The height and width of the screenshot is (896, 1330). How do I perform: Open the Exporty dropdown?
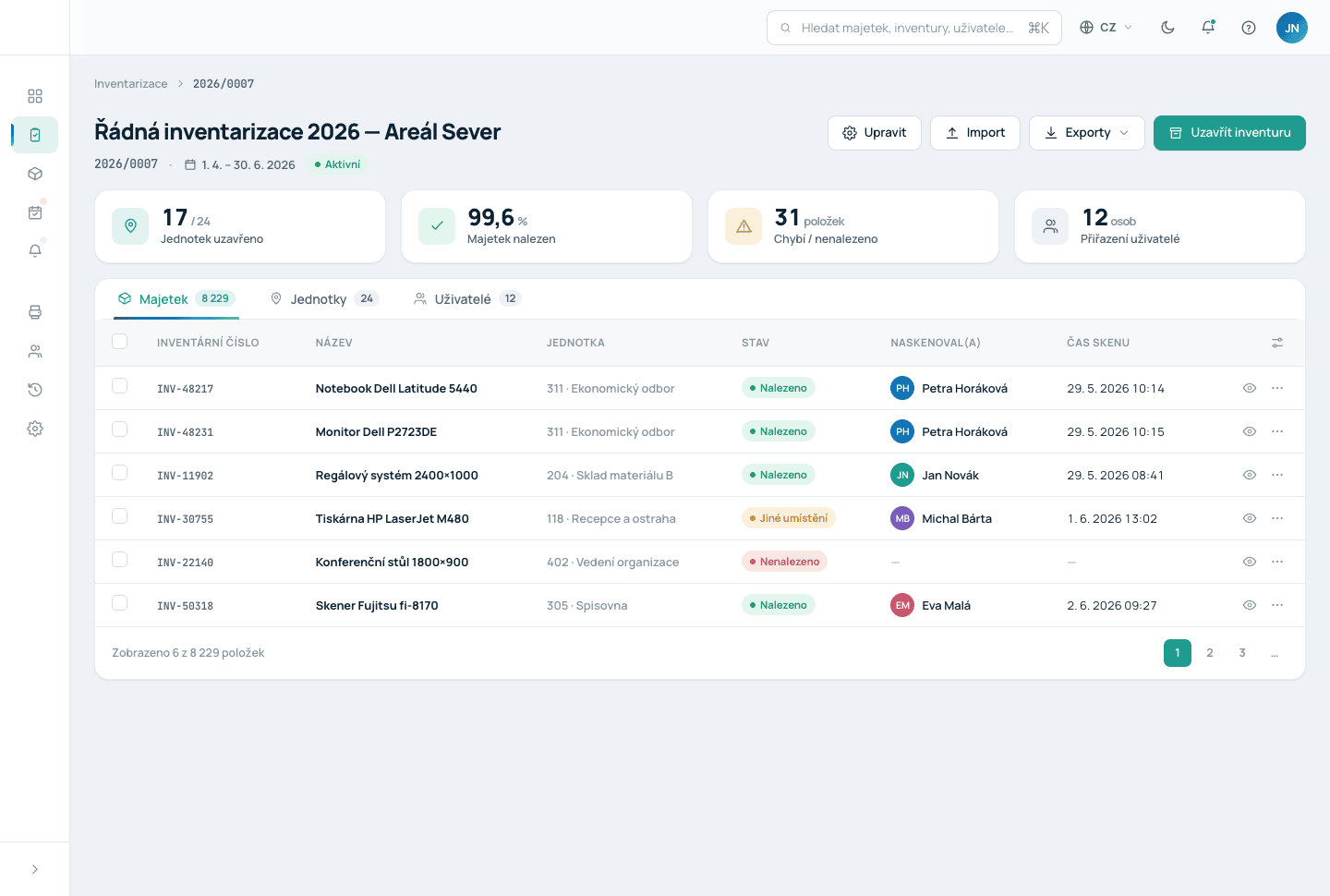point(1087,133)
